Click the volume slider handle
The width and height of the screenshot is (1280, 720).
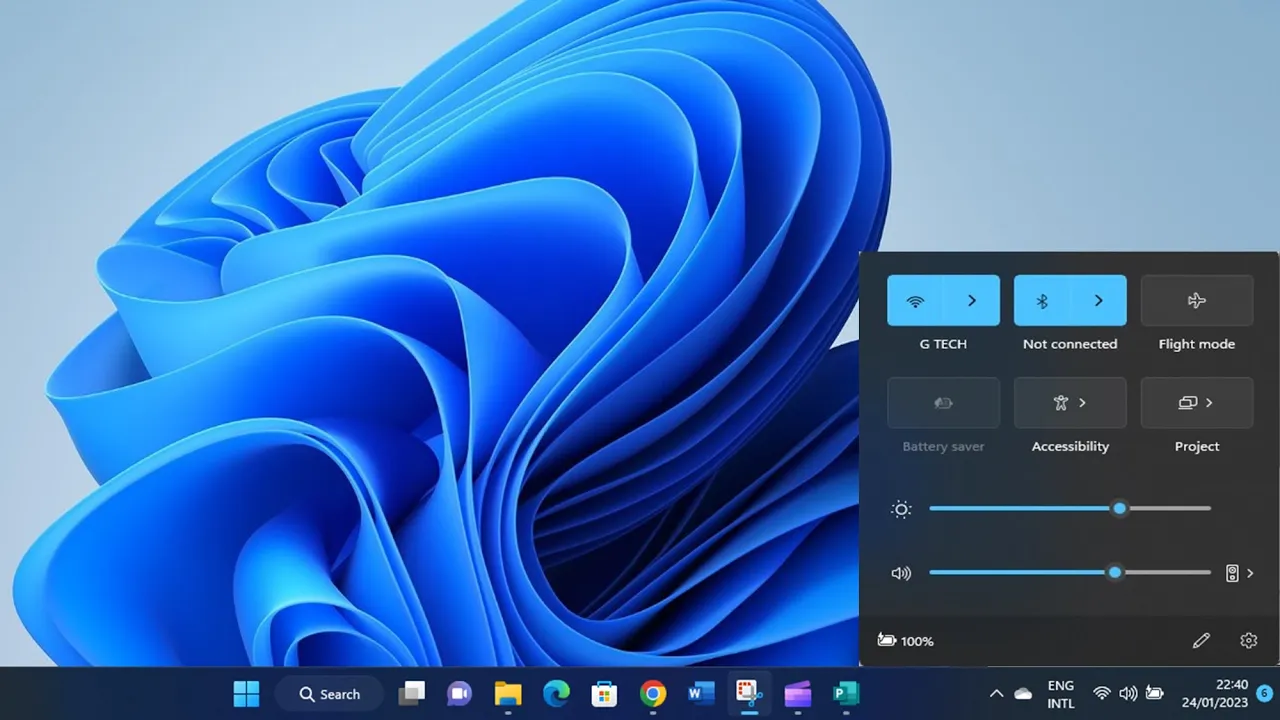coord(1115,572)
